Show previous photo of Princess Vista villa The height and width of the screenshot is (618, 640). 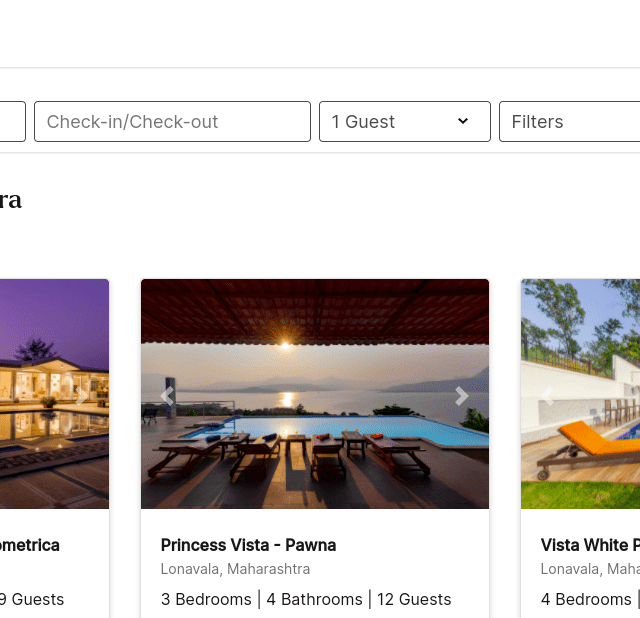(x=167, y=396)
